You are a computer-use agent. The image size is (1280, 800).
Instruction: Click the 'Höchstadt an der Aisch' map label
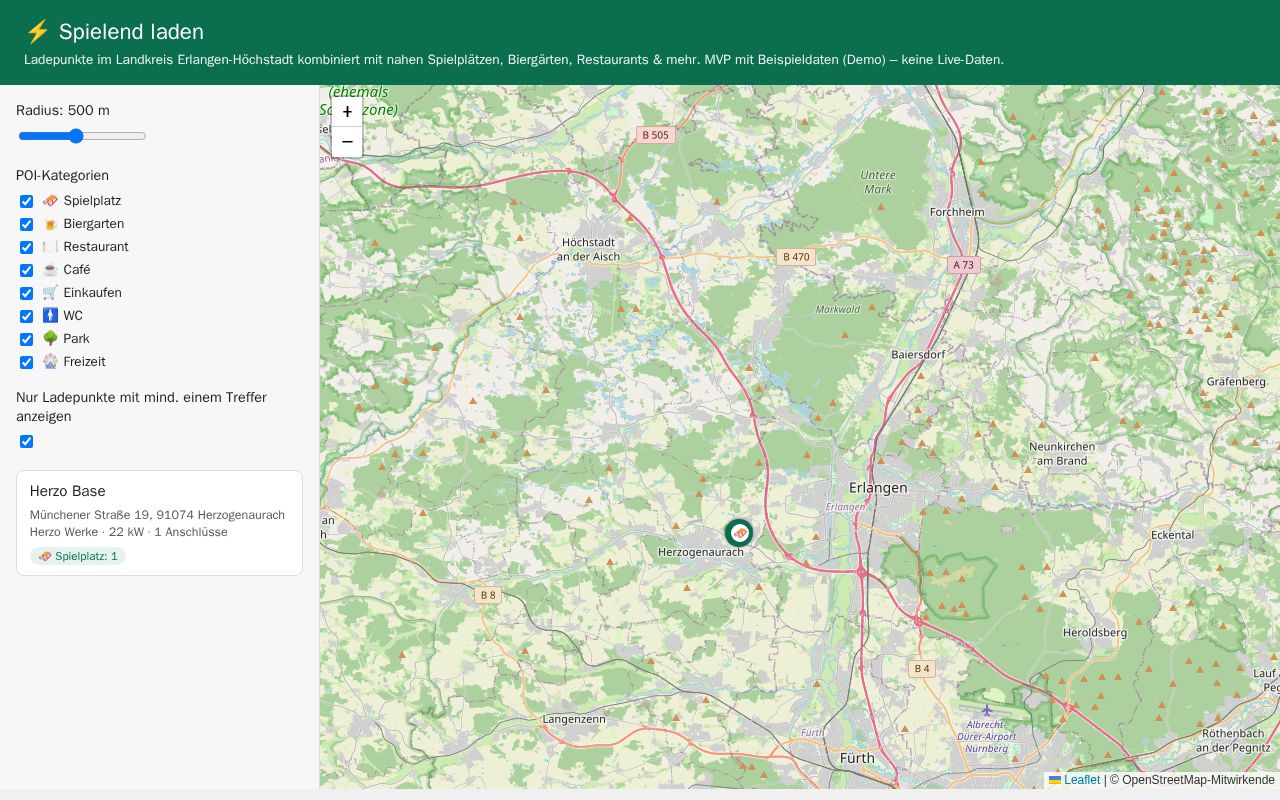pos(588,249)
